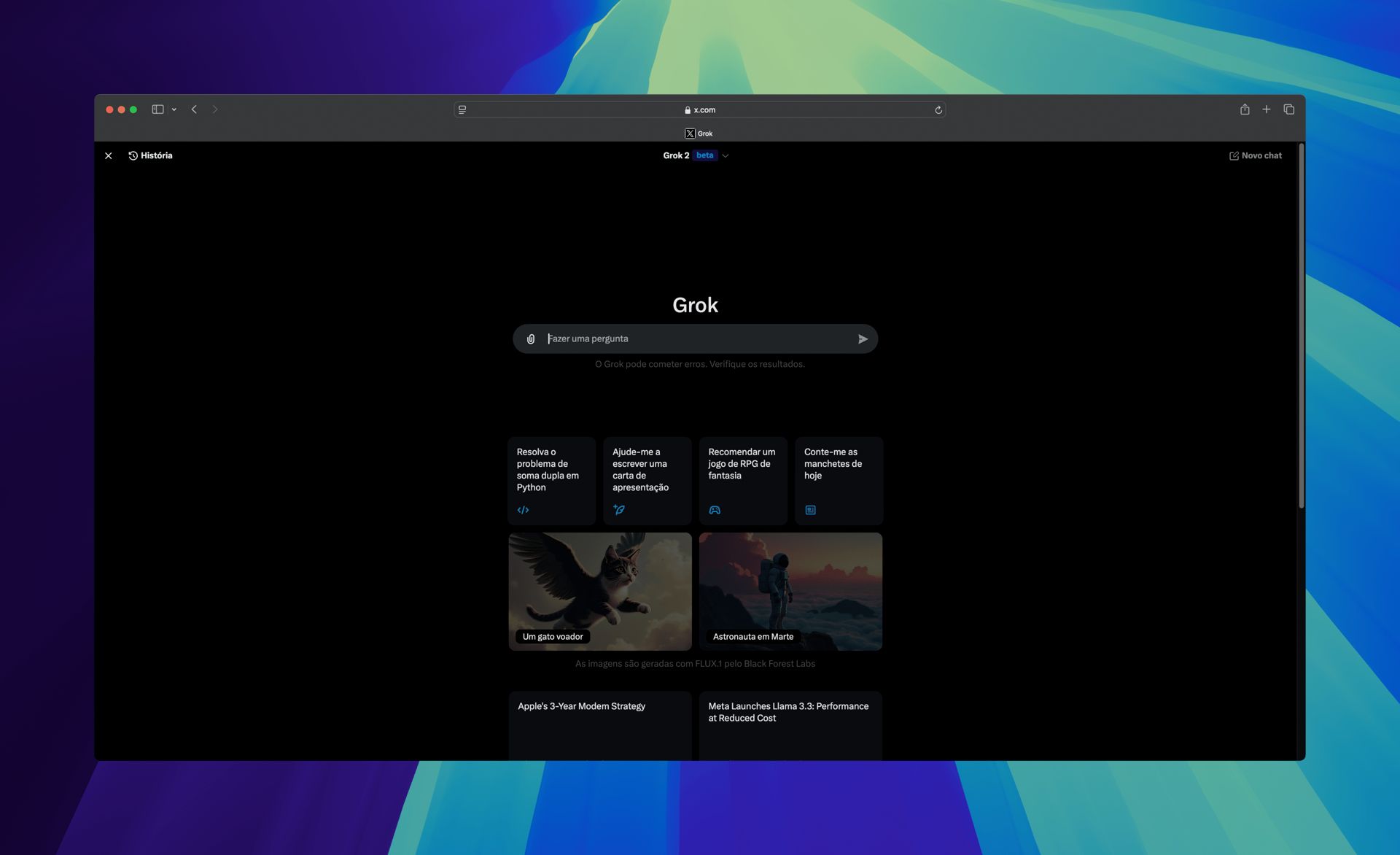Click the send arrow icon
The image size is (1400, 855).
(x=862, y=338)
